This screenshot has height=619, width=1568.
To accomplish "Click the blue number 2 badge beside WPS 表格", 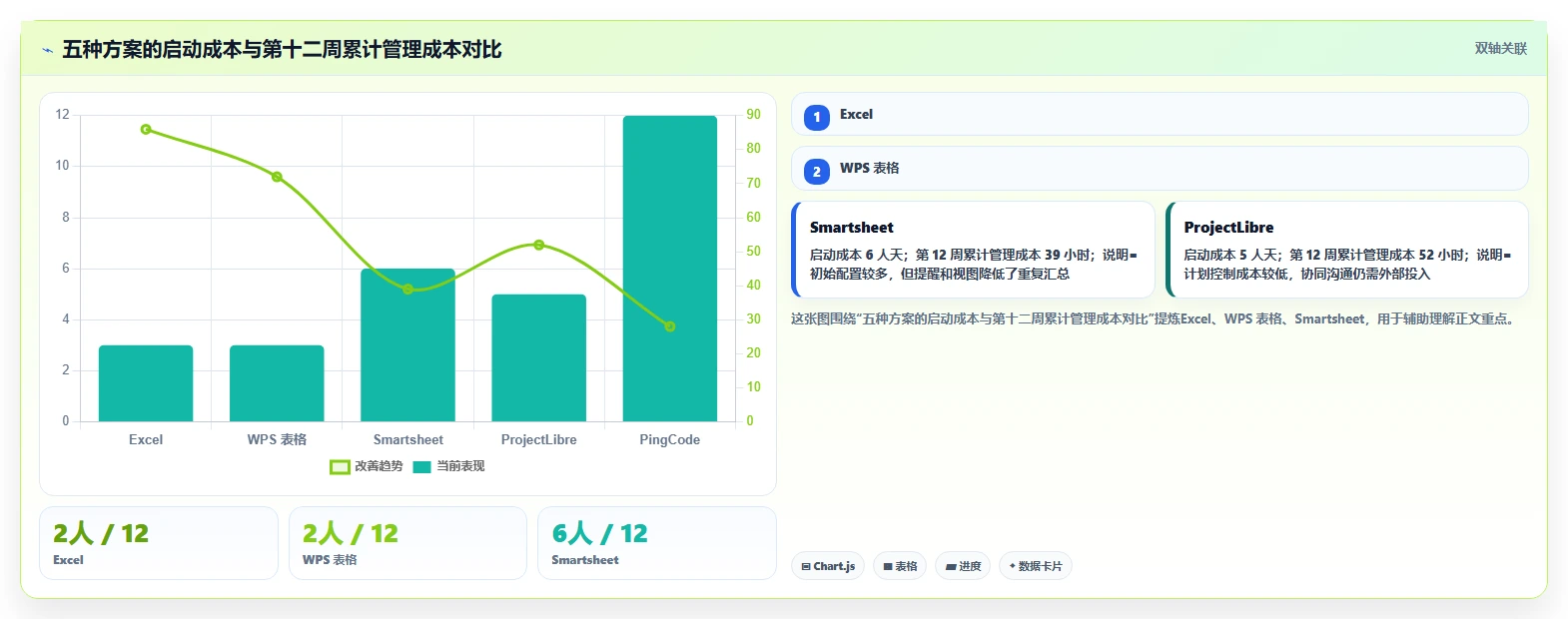I will click(817, 171).
